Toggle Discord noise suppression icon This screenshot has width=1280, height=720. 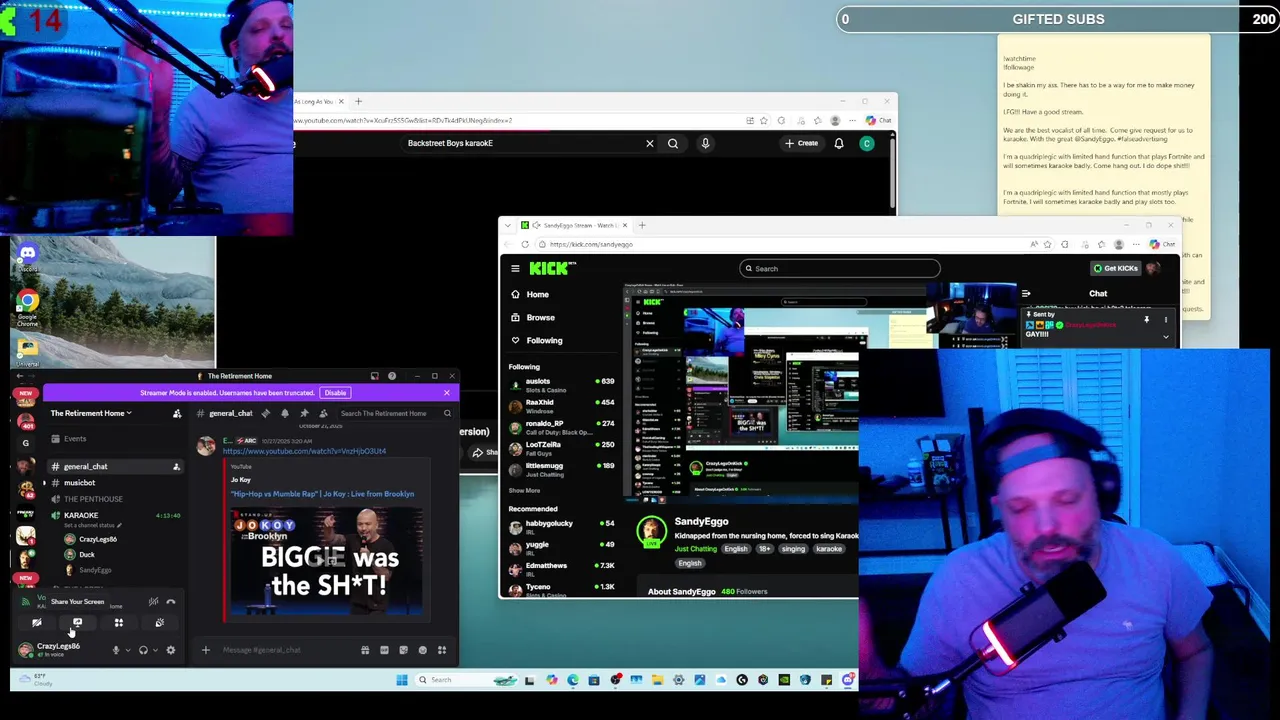point(153,602)
